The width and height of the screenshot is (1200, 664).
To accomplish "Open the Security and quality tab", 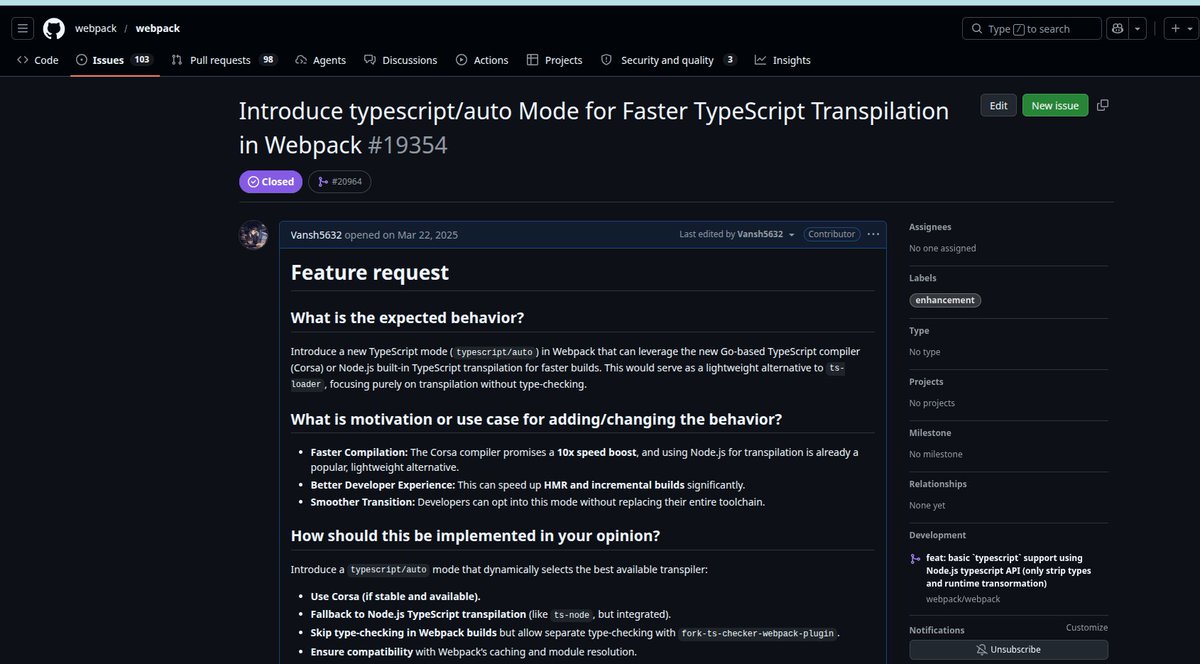I will pyautogui.click(x=668, y=60).
